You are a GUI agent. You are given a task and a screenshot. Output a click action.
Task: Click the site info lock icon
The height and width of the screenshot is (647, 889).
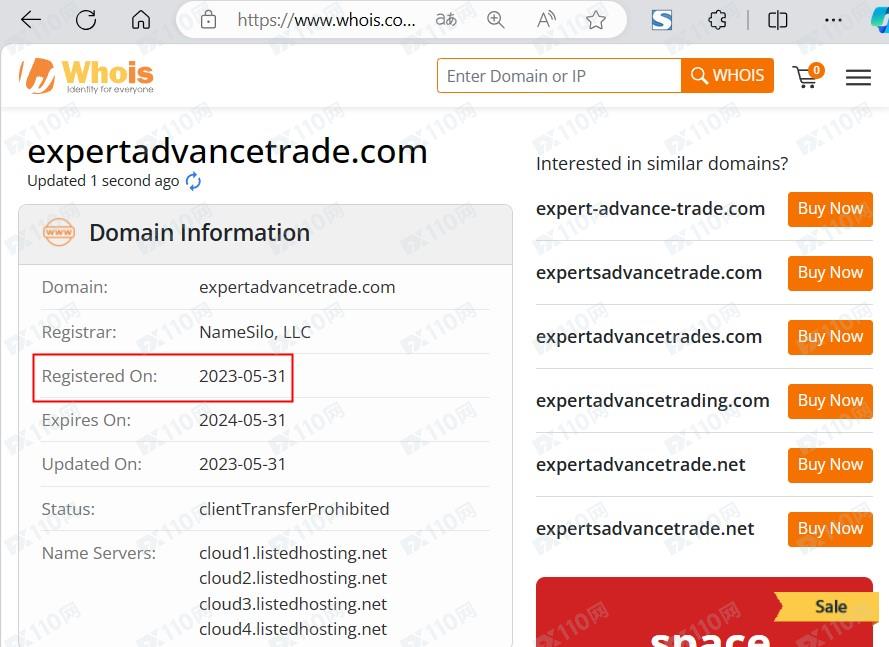coord(208,20)
